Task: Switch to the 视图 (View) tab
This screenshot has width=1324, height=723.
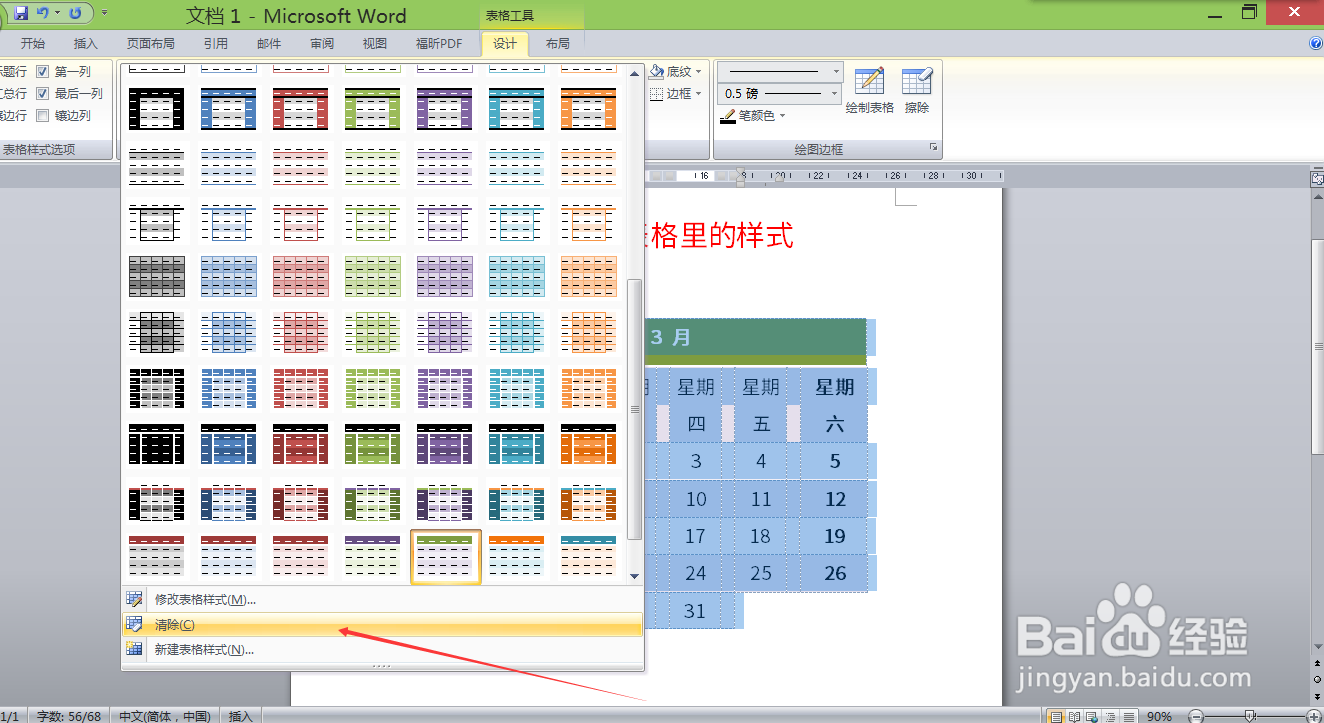Action: coord(375,44)
